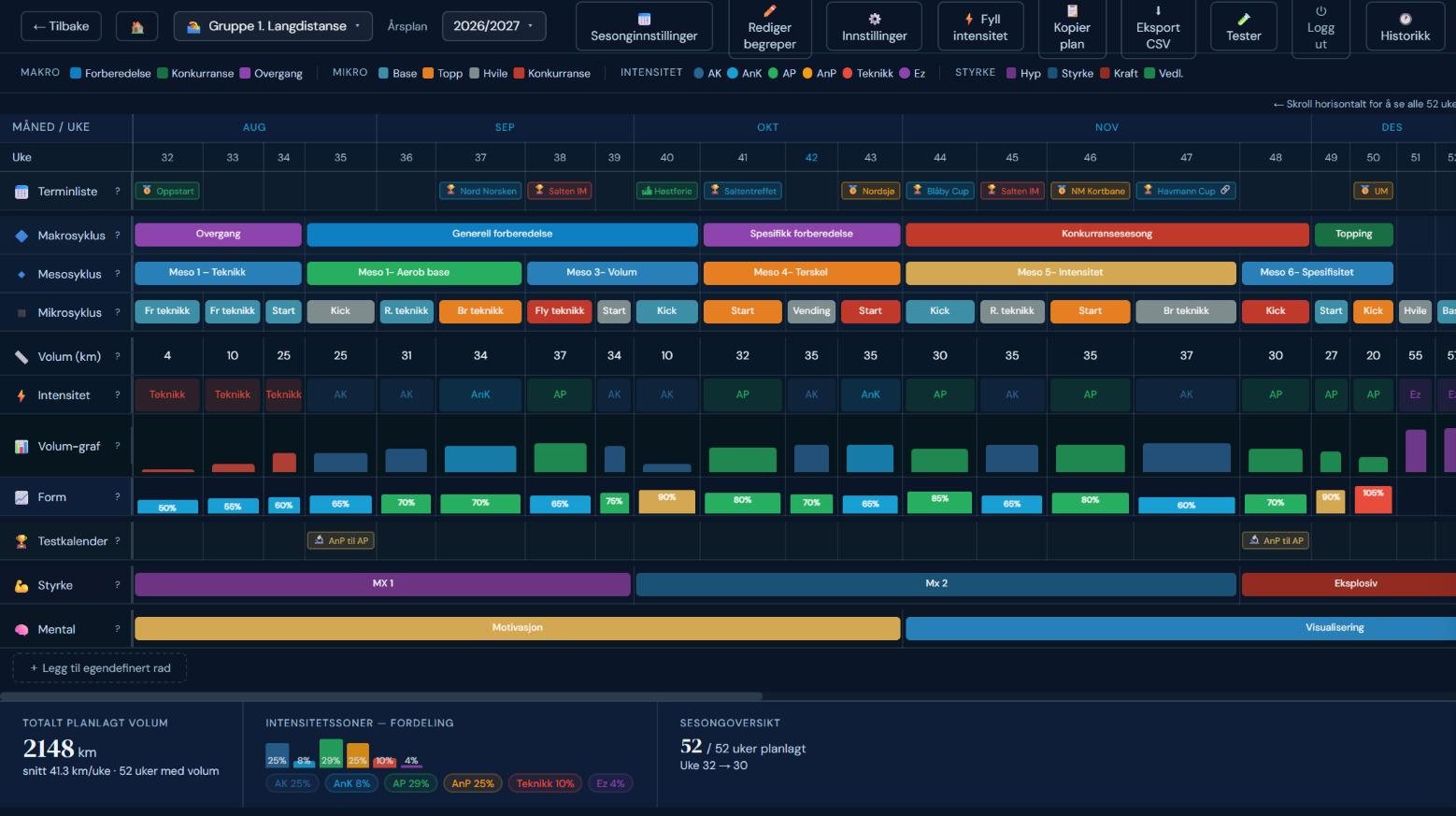Click the MX 1 strength block
This screenshot has width=1456, height=816.
382,584
